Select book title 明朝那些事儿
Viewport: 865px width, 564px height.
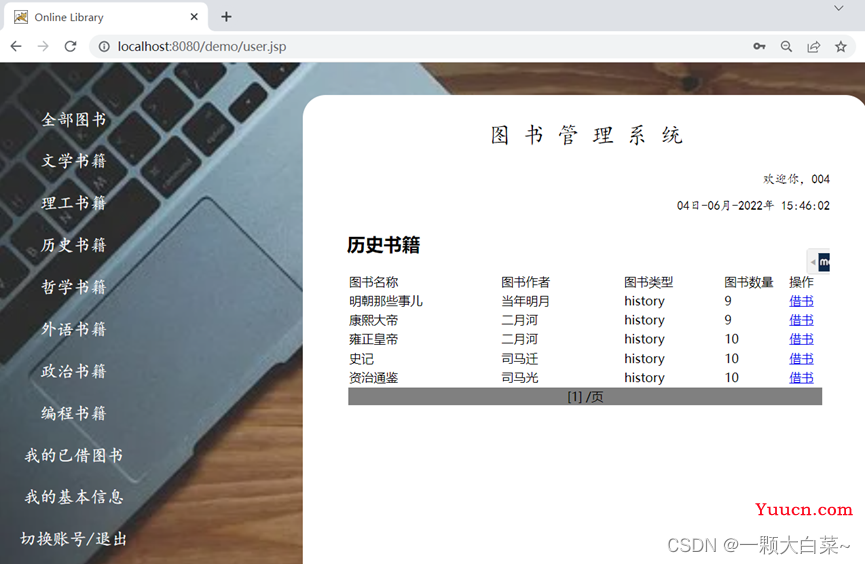pyautogui.click(x=386, y=301)
